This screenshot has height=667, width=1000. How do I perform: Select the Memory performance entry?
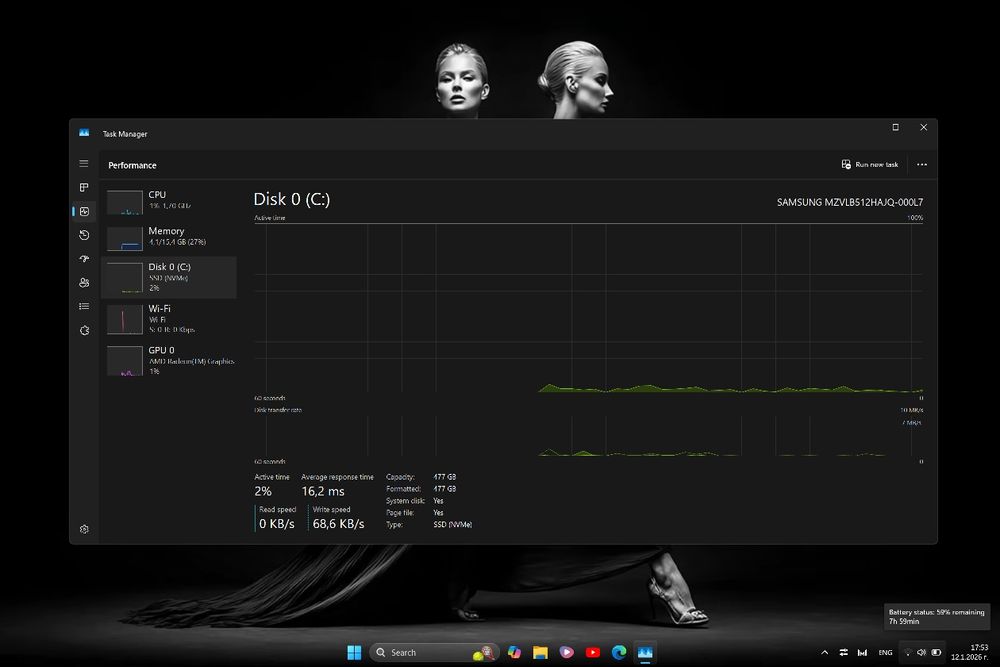(169, 237)
